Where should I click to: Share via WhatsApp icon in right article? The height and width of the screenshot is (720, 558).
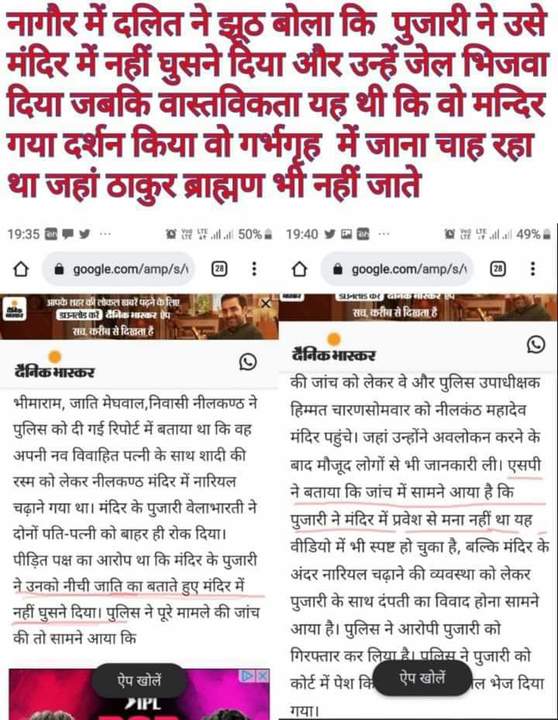(x=536, y=344)
